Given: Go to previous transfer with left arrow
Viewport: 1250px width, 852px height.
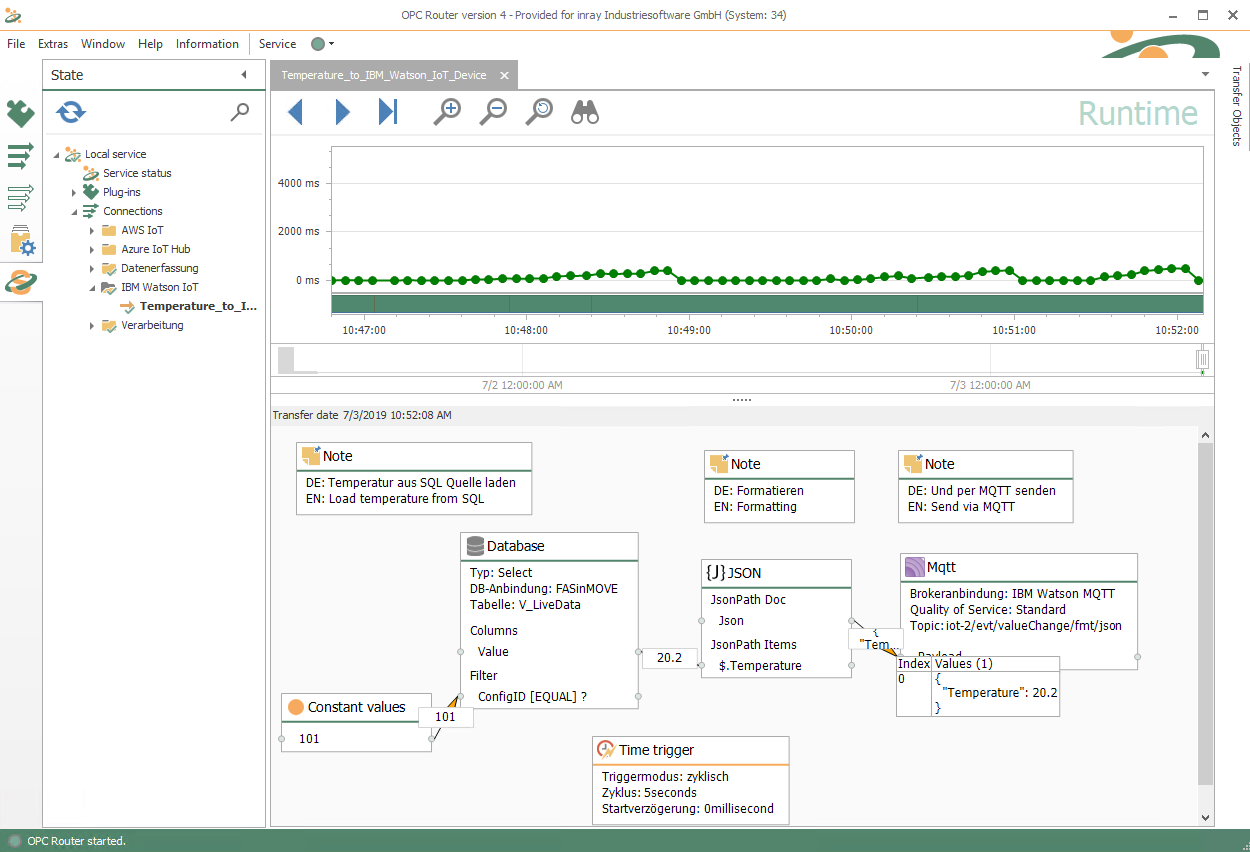Looking at the screenshot, I should click(295, 112).
